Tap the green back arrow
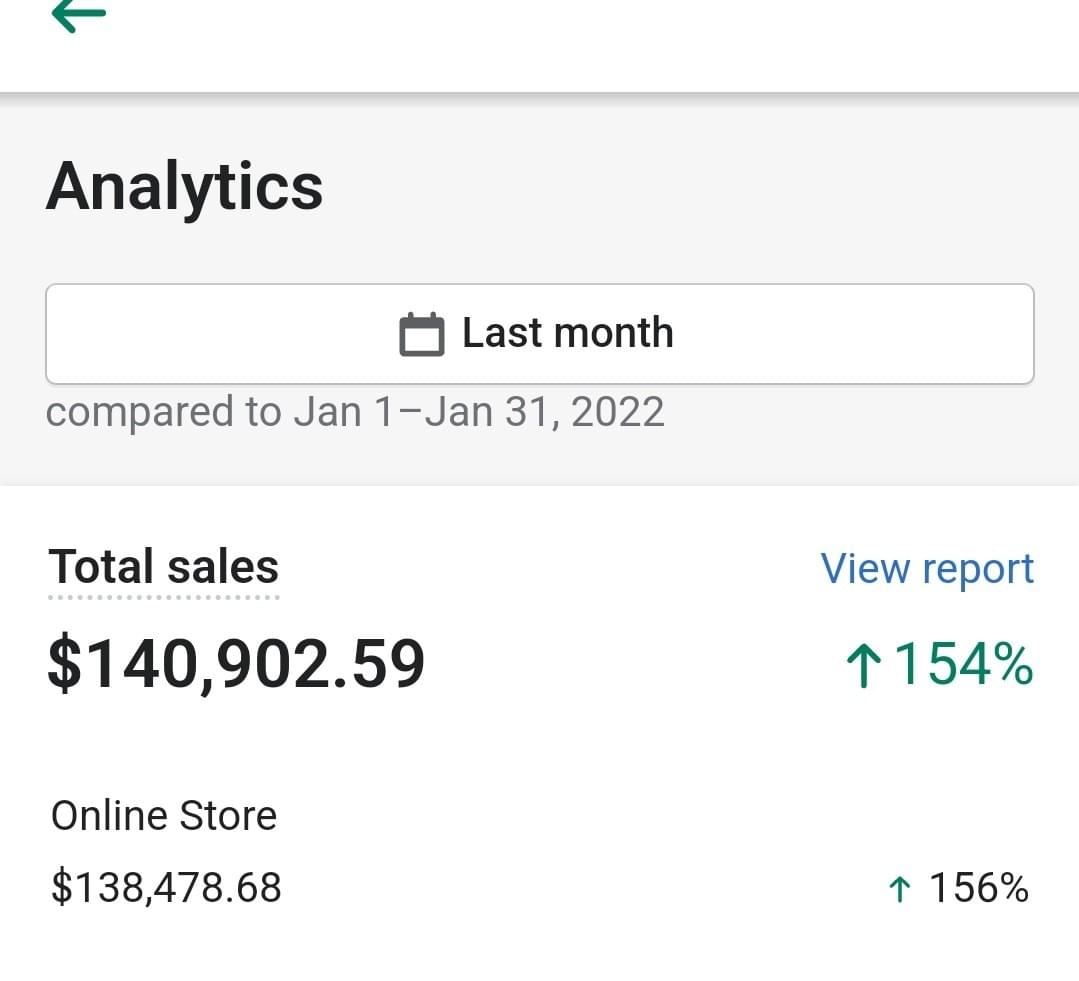The width and height of the screenshot is (1079, 981). (78, 14)
